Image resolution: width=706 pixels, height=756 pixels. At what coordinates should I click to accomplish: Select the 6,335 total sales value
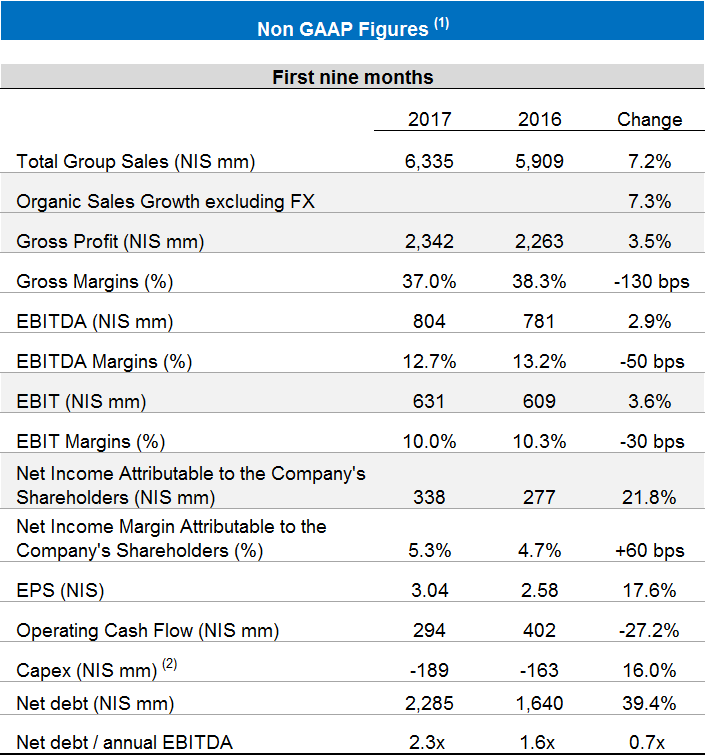click(430, 161)
